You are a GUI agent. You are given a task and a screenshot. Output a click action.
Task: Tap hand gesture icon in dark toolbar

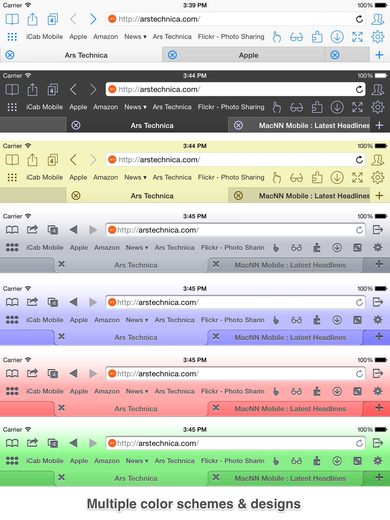tap(276, 107)
